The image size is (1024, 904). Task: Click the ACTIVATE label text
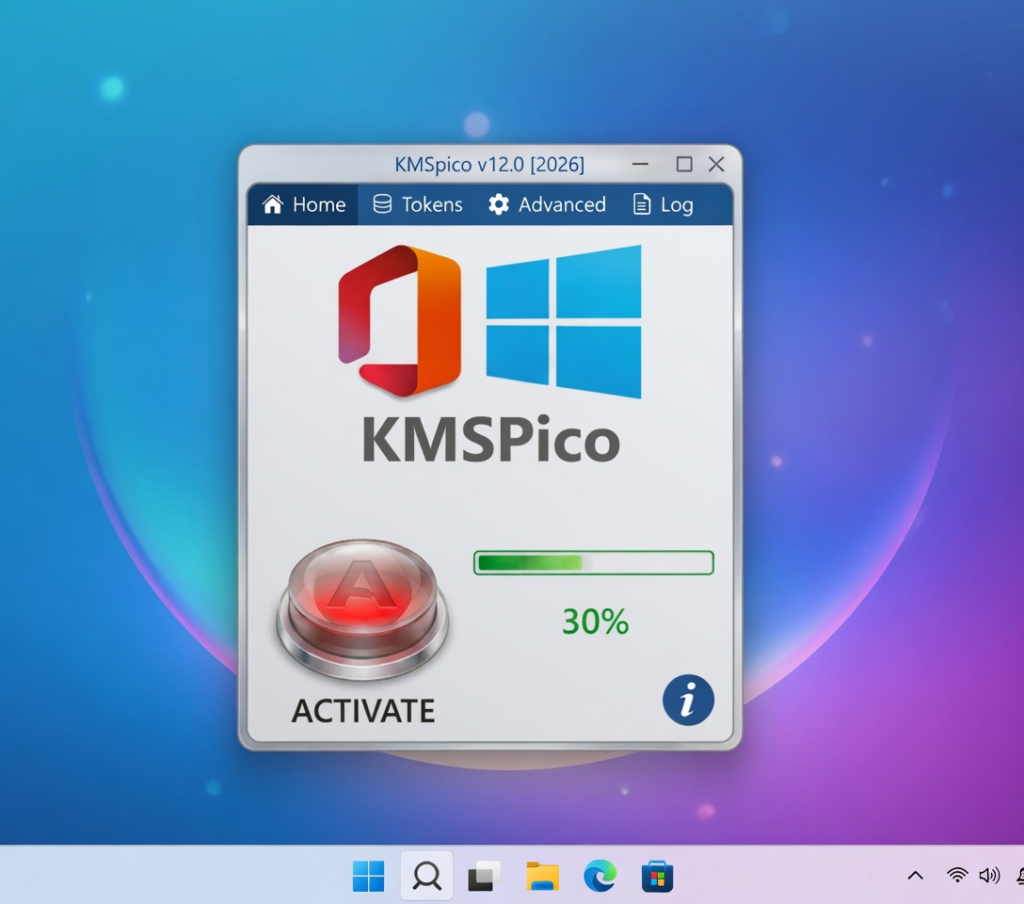[363, 711]
